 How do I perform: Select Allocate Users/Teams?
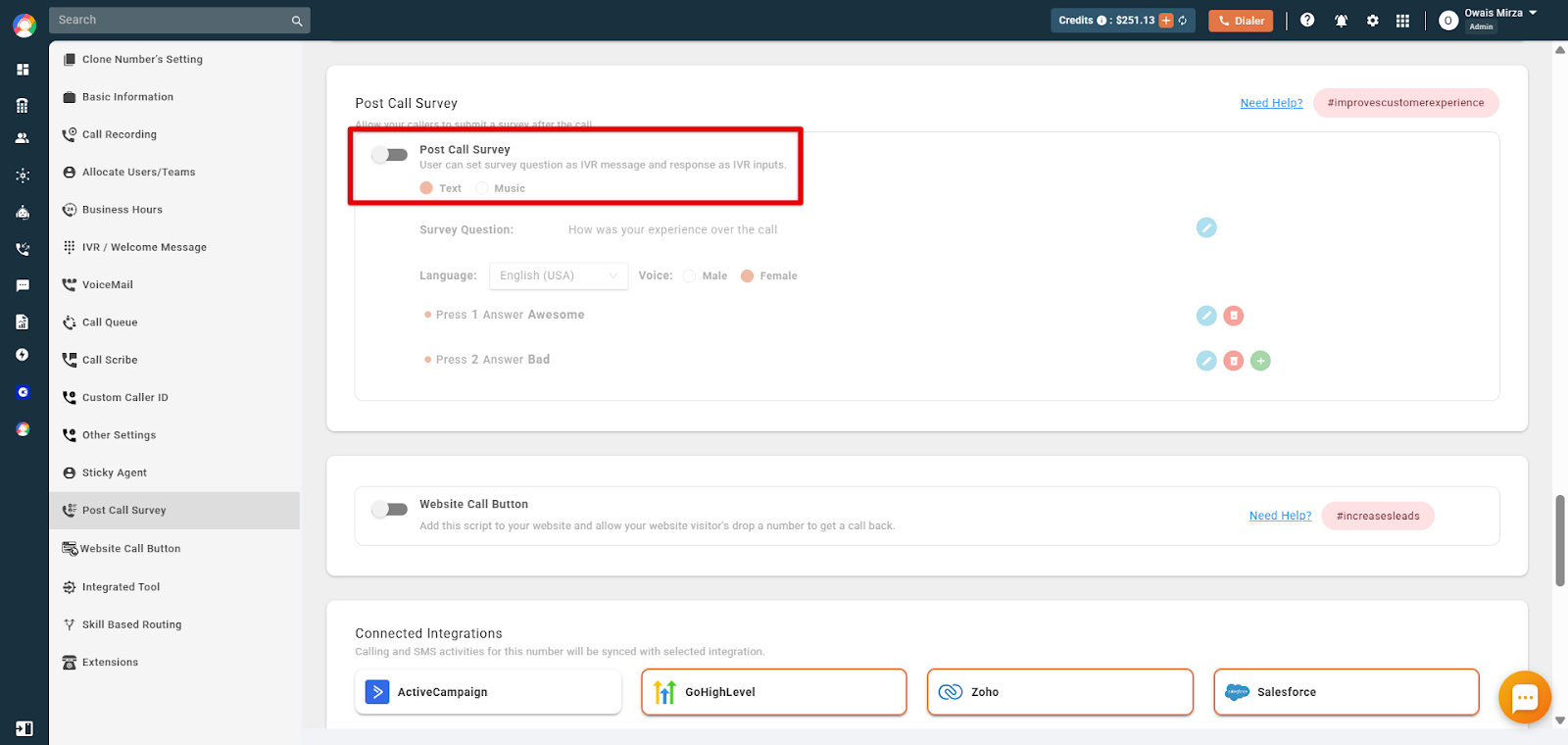[174, 172]
